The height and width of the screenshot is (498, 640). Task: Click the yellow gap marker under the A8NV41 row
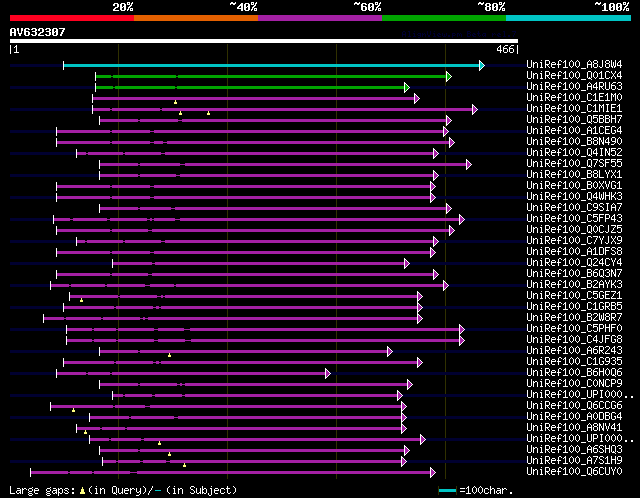[85, 432]
